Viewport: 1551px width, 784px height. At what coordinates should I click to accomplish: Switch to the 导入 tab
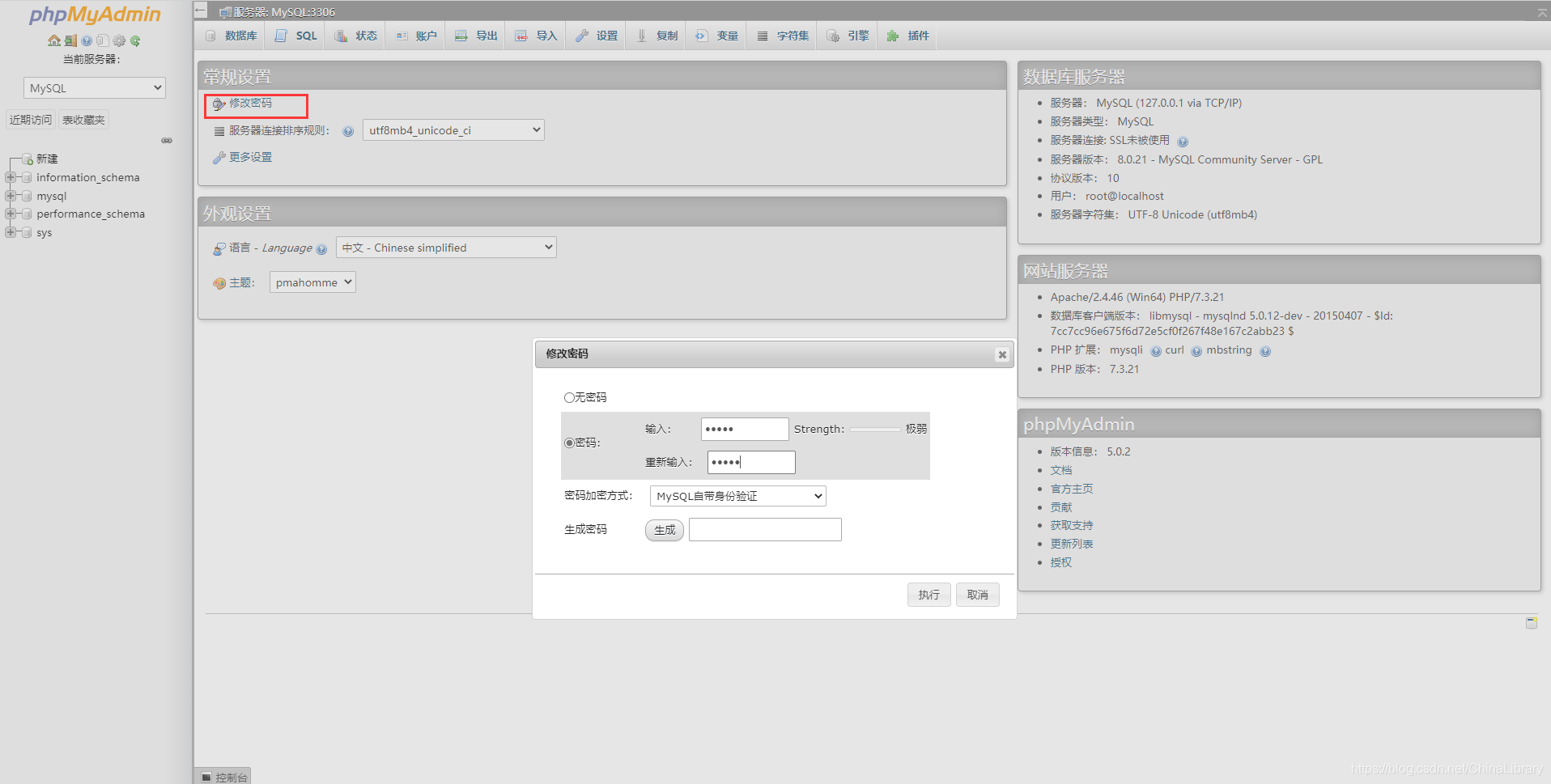pyautogui.click(x=536, y=36)
